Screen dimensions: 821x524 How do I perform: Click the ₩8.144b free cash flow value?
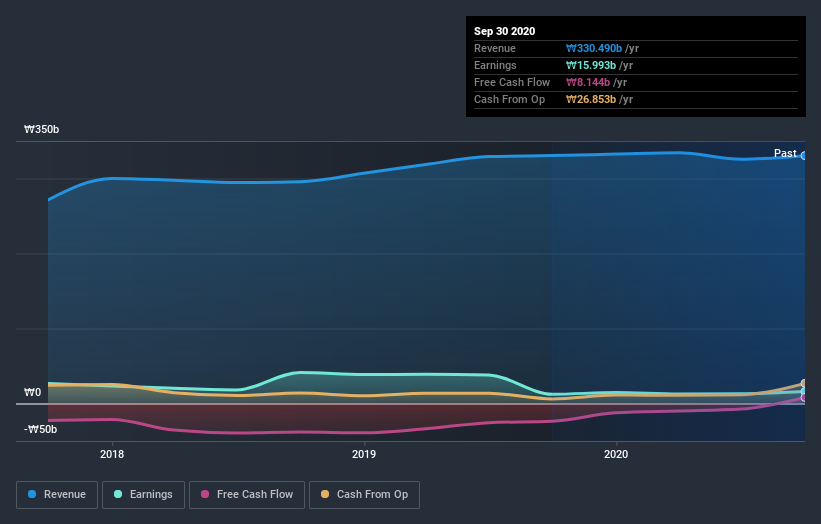coord(587,82)
